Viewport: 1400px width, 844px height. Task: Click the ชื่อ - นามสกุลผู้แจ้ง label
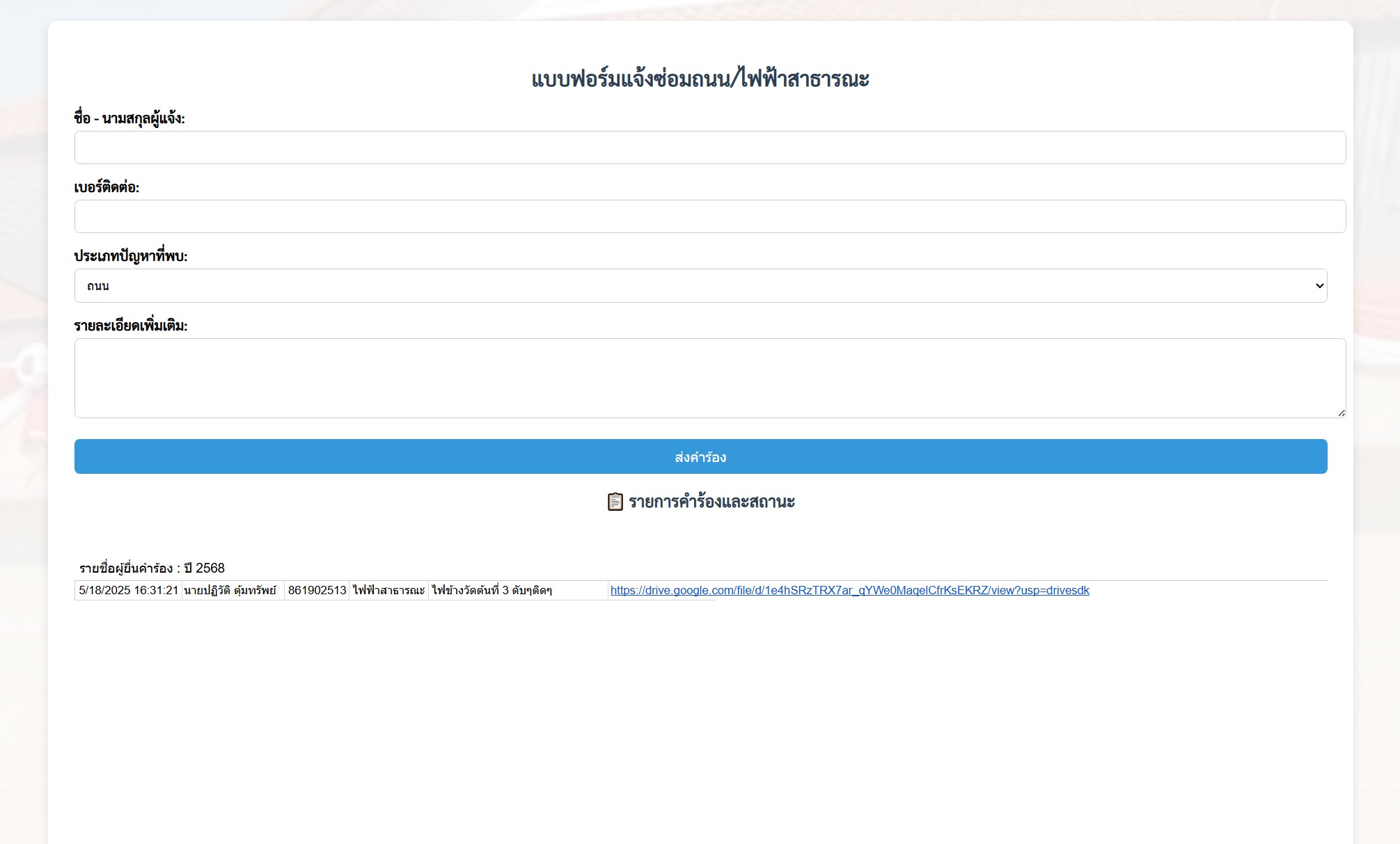129,118
